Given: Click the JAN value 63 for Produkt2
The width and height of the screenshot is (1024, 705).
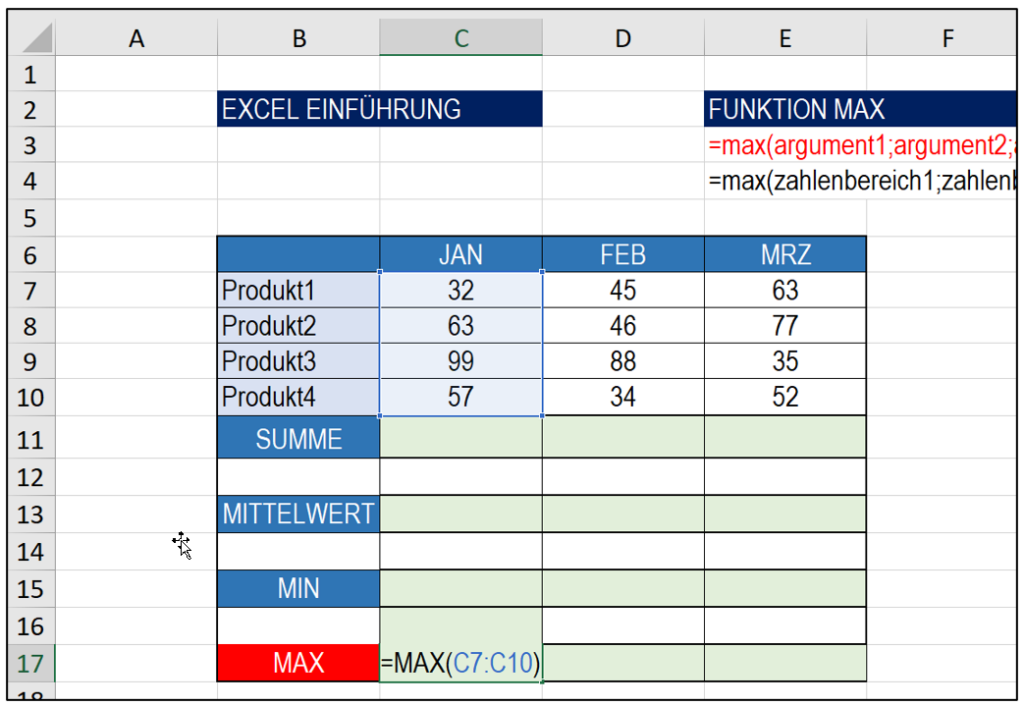Looking at the screenshot, I should 461,326.
